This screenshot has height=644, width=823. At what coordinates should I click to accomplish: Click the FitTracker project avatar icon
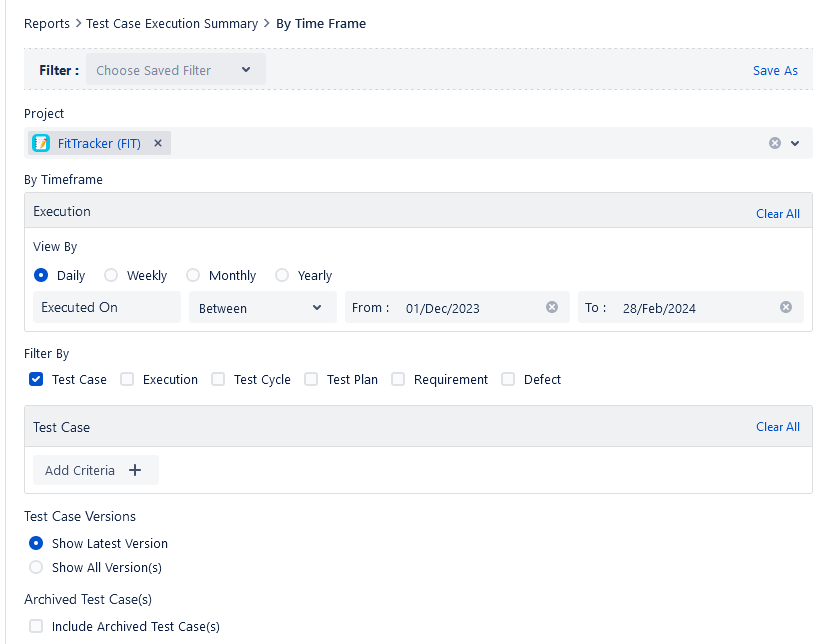point(41,142)
